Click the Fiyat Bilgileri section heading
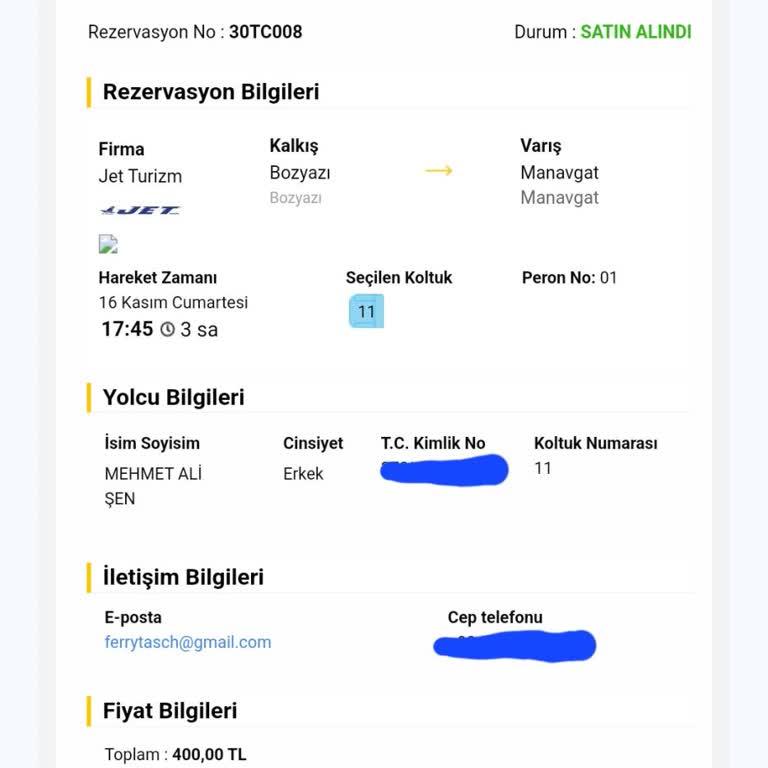The image size is (768, 768). 170,711
